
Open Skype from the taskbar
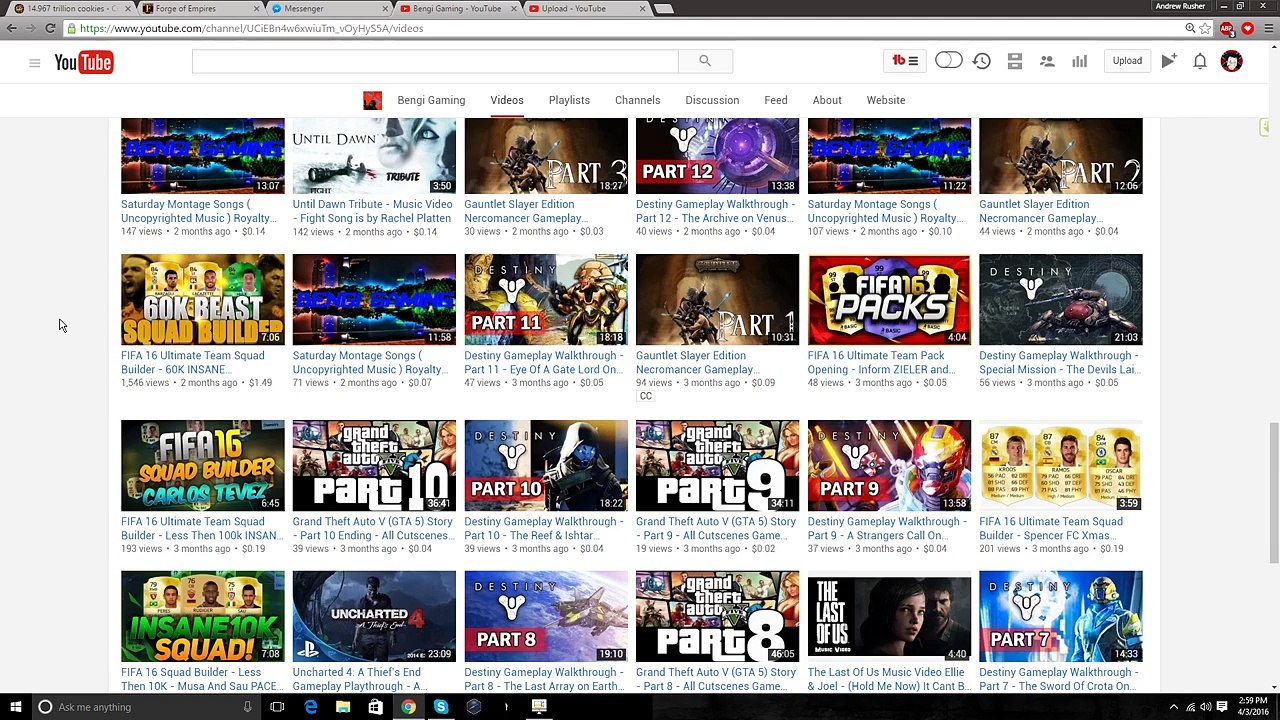point(440,707)
